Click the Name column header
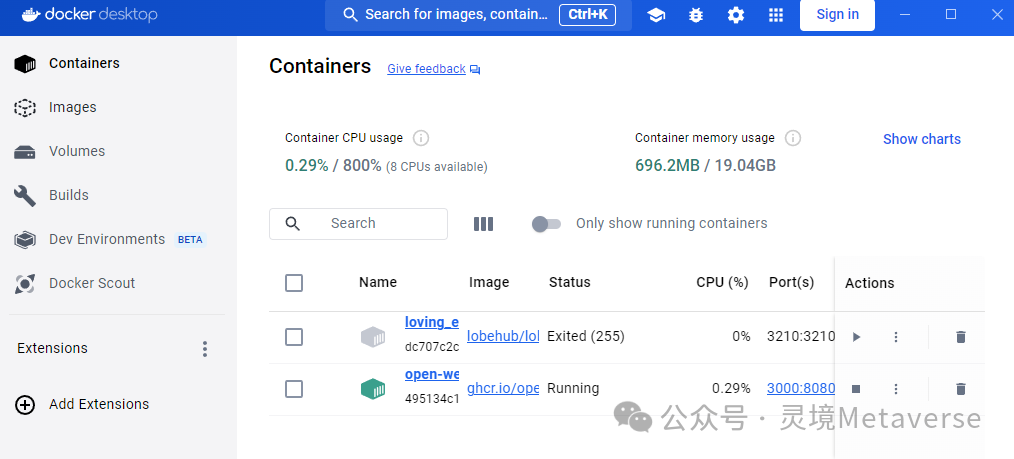The height and width of the screenshot is (459, 1014). tap(378, 283)
